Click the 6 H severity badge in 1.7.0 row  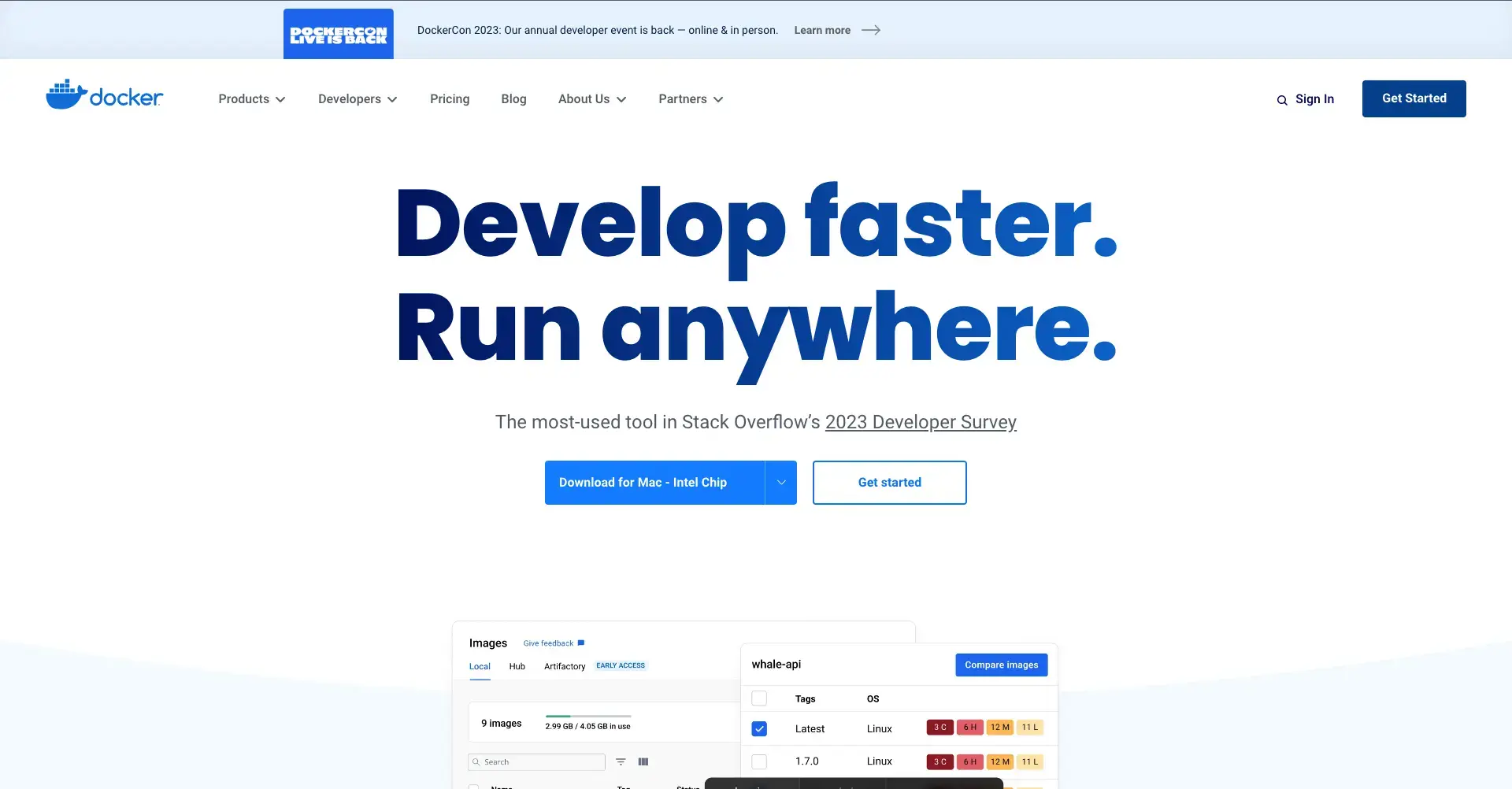970,761
